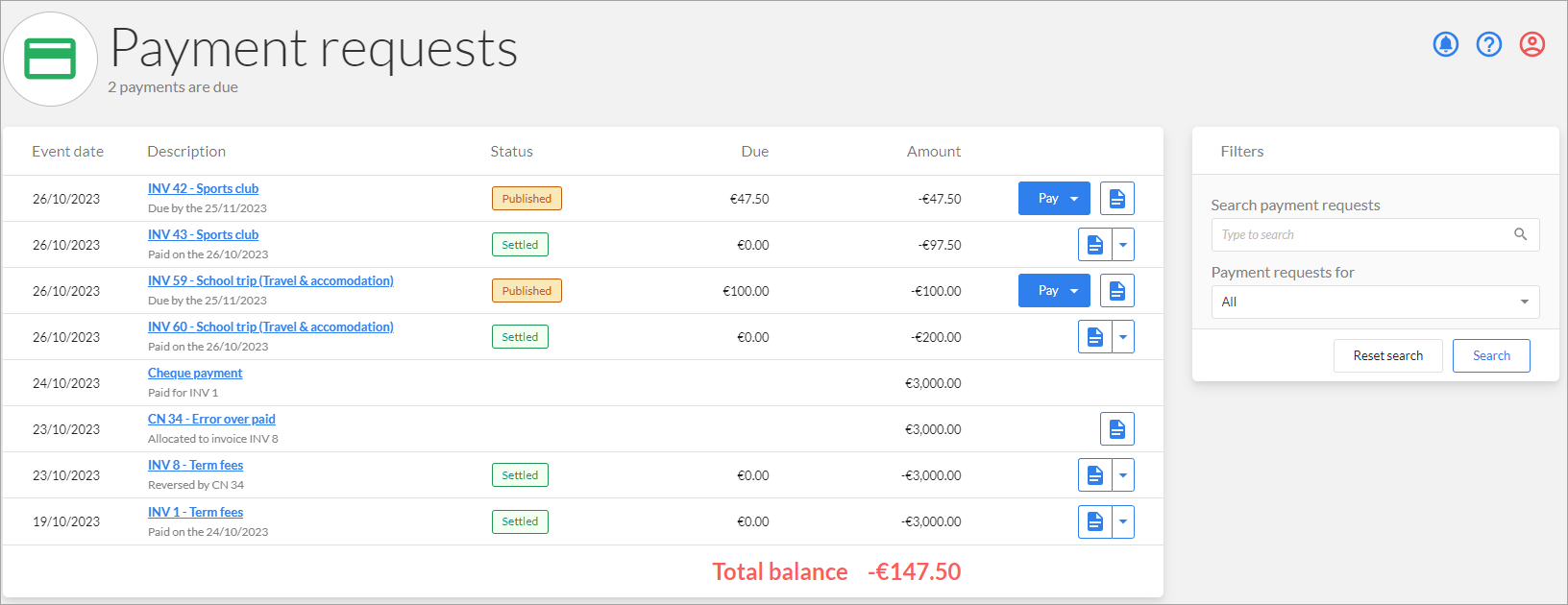The image size is (1568, 605).
Task: Open INV 59 - School trip link
Action: pyautogui.click(x=271, y=280)
